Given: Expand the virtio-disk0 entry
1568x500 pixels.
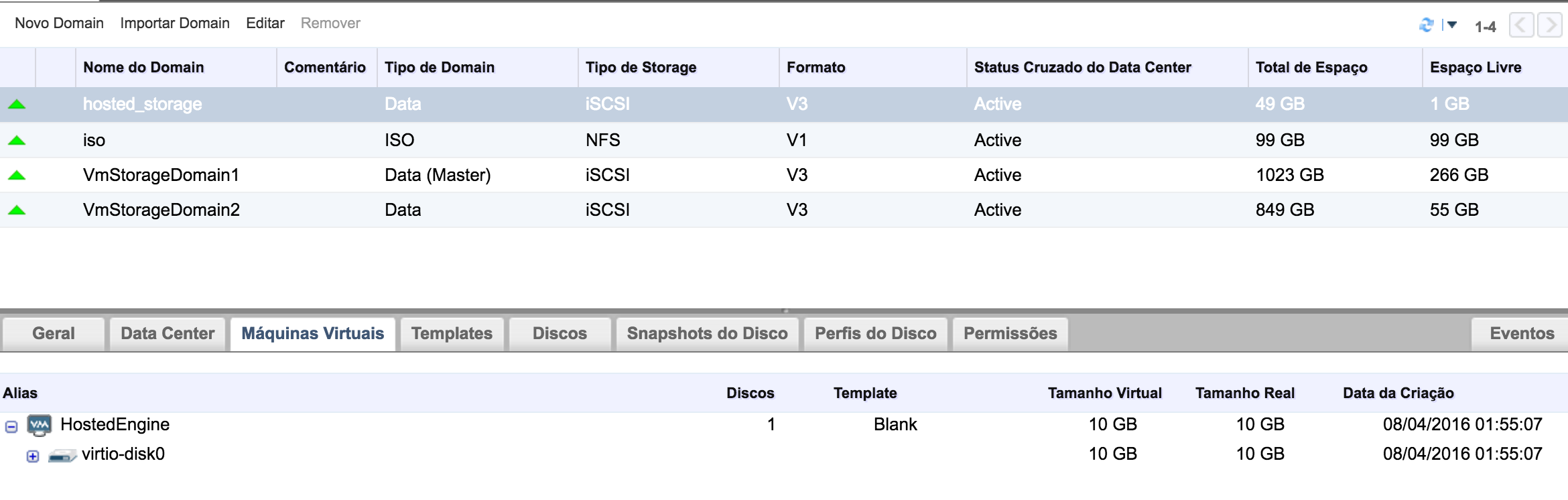Looking at the screenshot, I should tap(33, 456).
